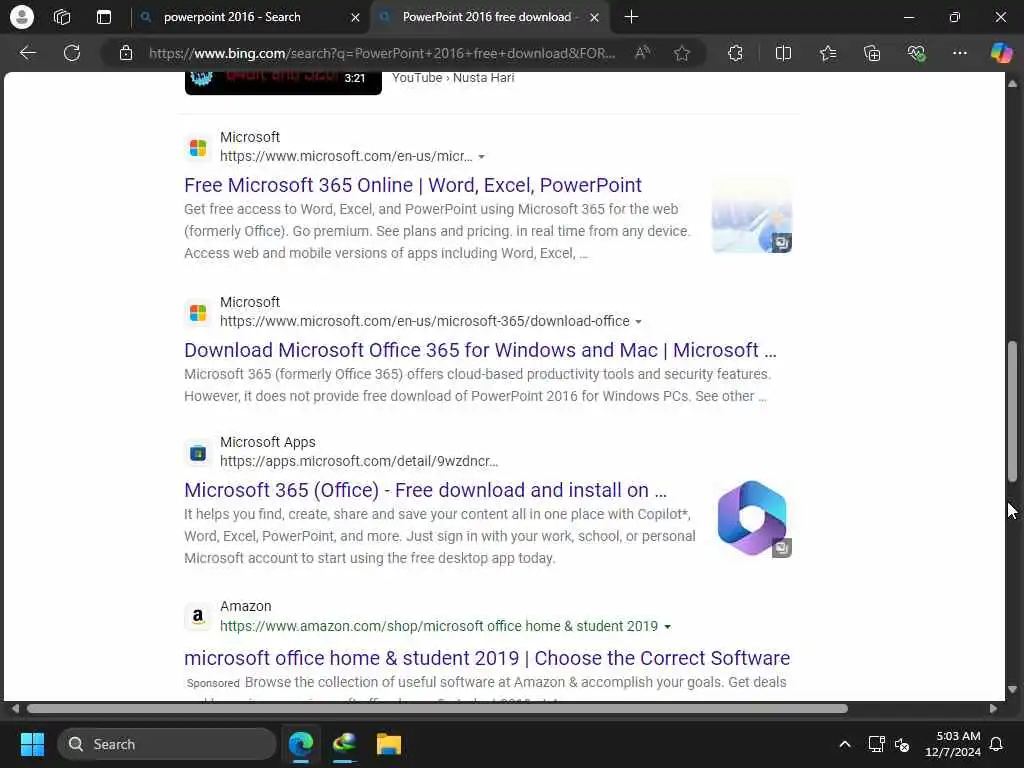The width and height of the screenshot is (1024, 768).
Task: Launch the Copilot sidebar icon
Action: 1001,53
